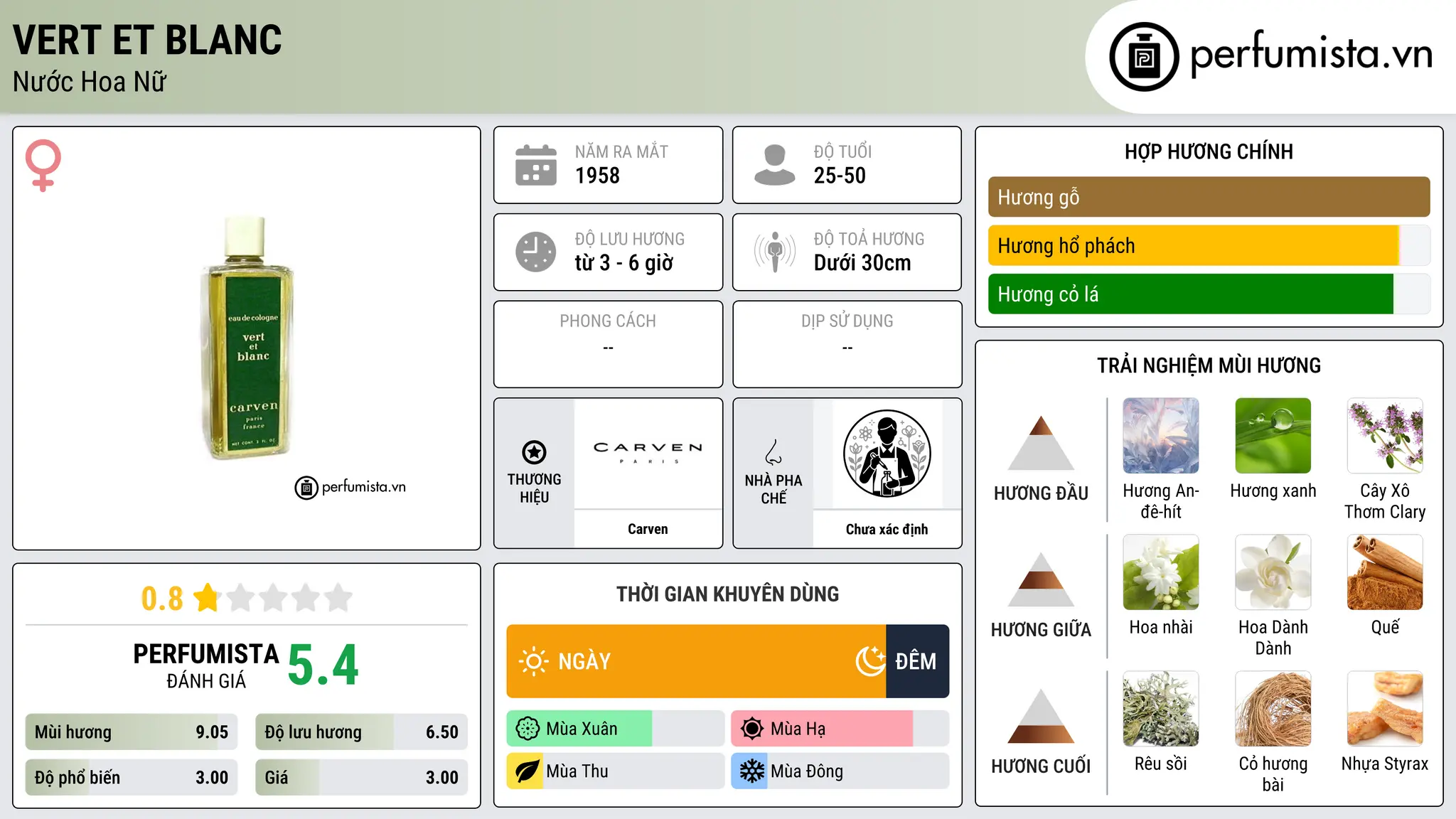This screenshot has width=1456, height=819.
Task: Click the small perfumista.vn watermark logo under bottle
Action: [x=350, y=488]
